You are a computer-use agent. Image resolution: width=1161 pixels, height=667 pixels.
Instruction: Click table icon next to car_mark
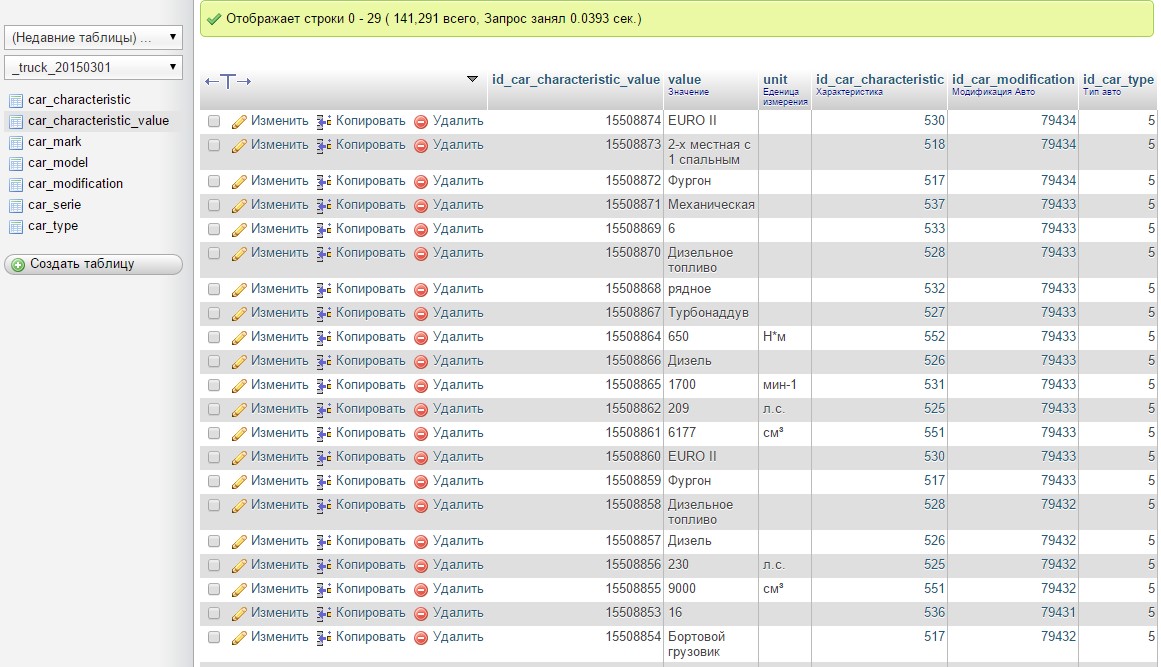16,143
